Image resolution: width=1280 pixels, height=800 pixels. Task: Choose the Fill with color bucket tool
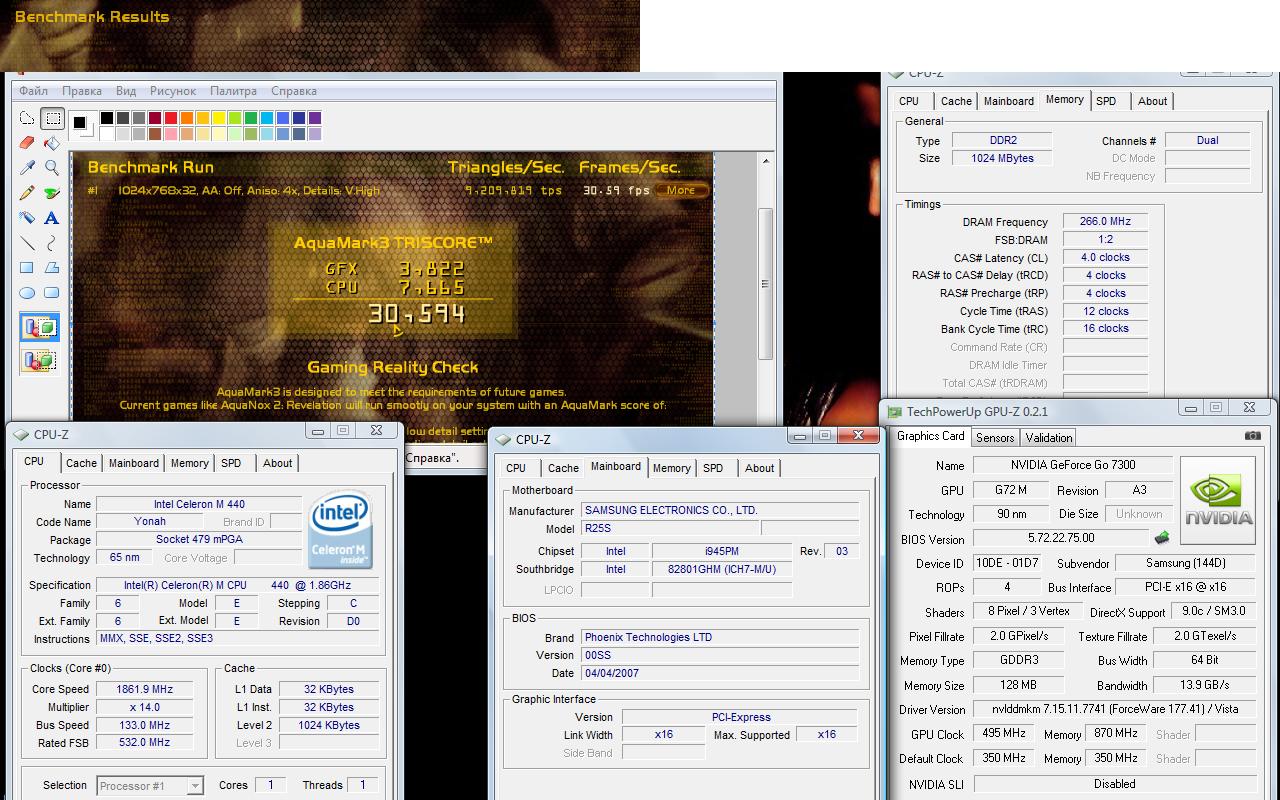click(x=52, y=143)
